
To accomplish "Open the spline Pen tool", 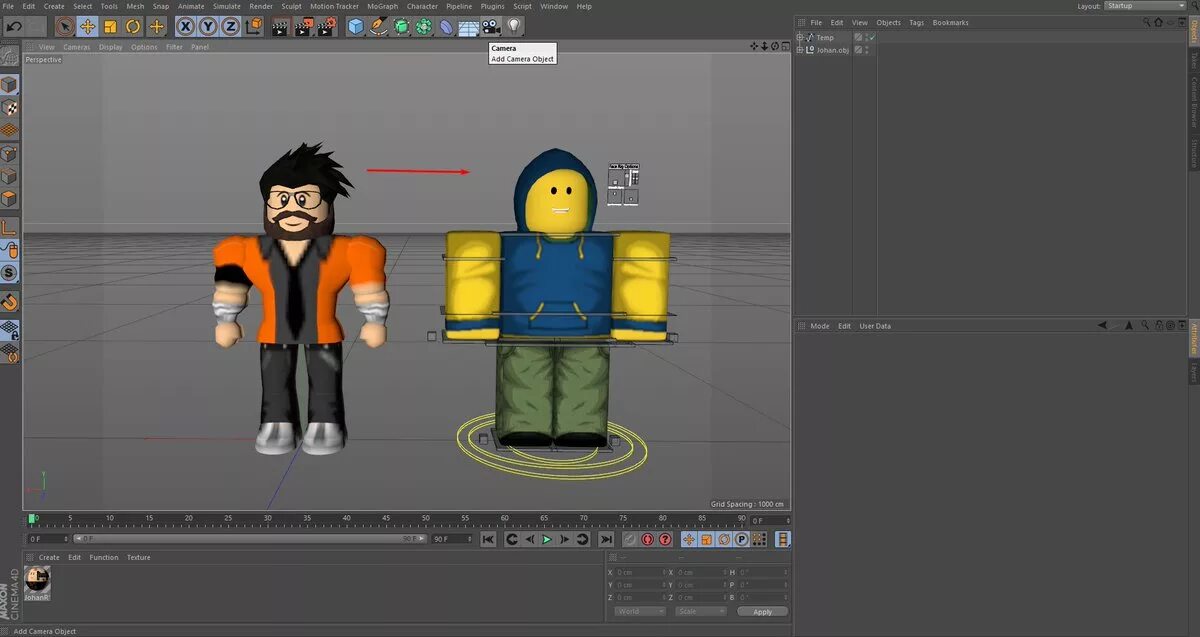I will point(379,26).
